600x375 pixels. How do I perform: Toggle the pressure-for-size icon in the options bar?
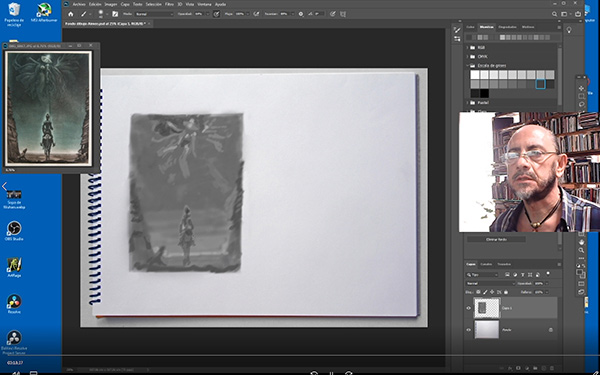pyautogui.click(x=333, y=14)
